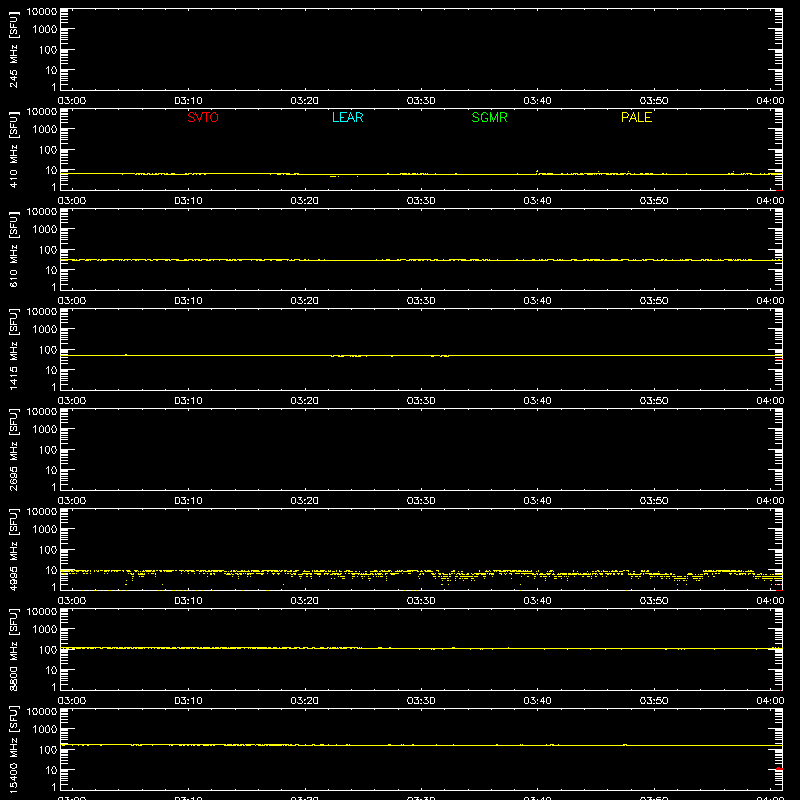
Task: Select the 4995 MHz [SFU] axis title
Action: coord(14,549)
